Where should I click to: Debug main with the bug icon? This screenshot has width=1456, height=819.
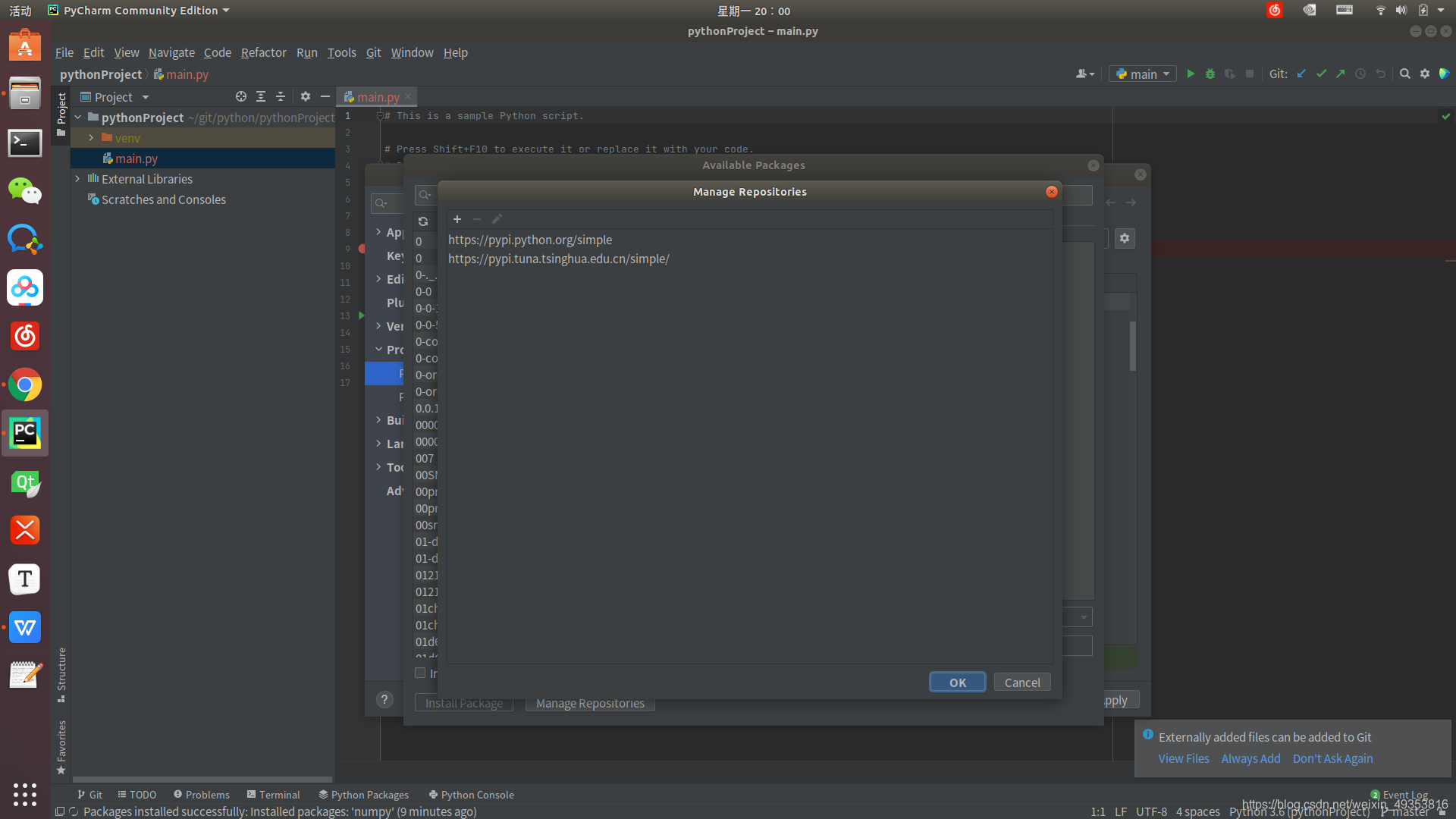point(1210,74)
